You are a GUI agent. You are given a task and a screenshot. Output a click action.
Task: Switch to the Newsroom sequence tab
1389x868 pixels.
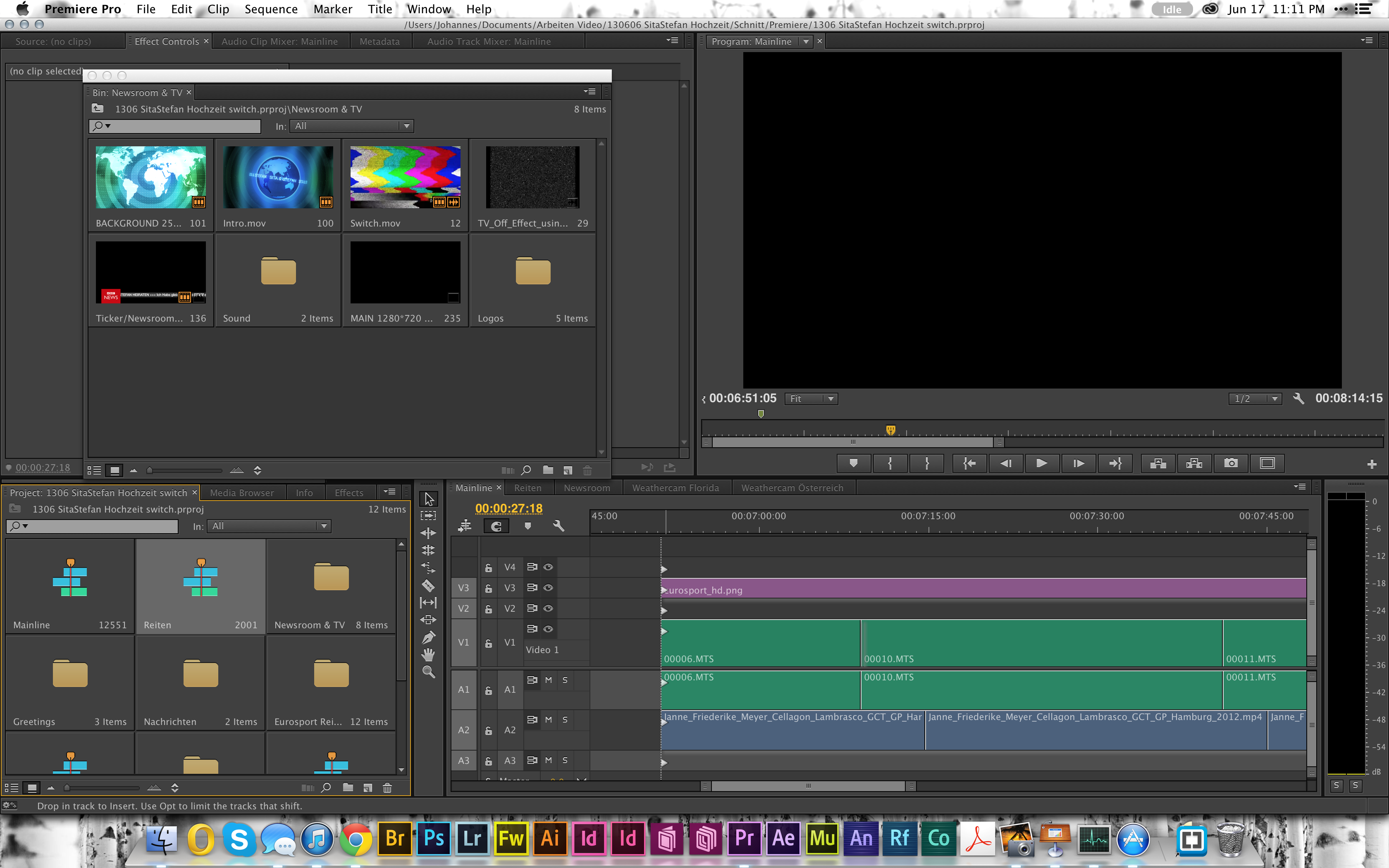587,488
